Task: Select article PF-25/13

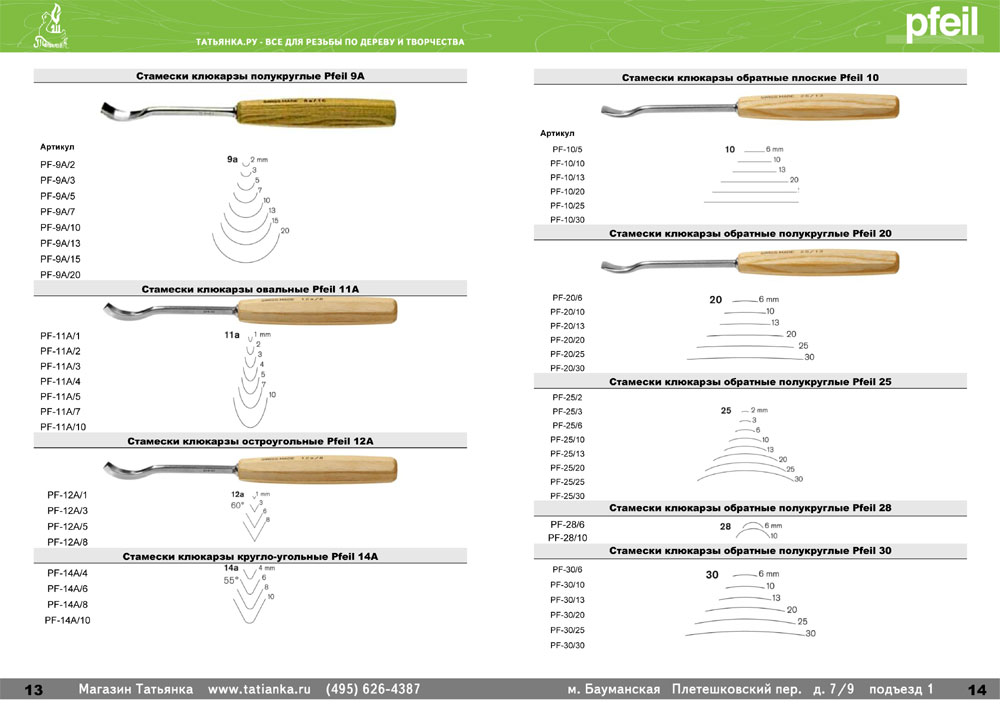Action: tap(567, 454)
